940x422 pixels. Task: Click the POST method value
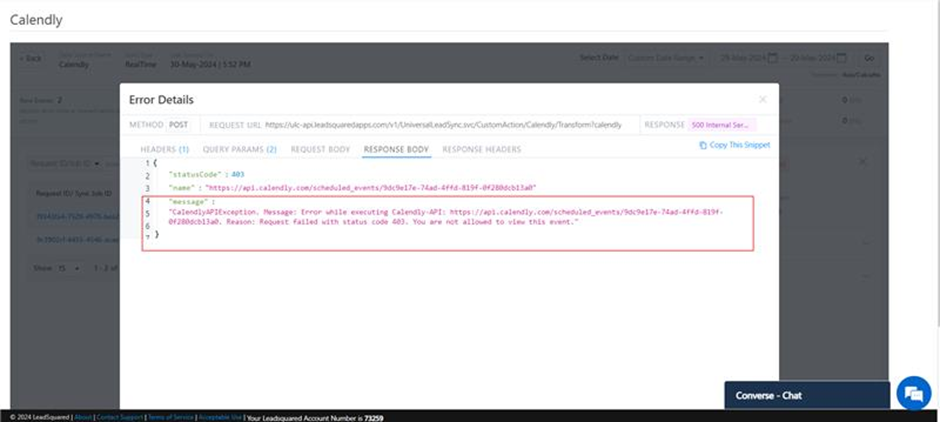point(178,125)
